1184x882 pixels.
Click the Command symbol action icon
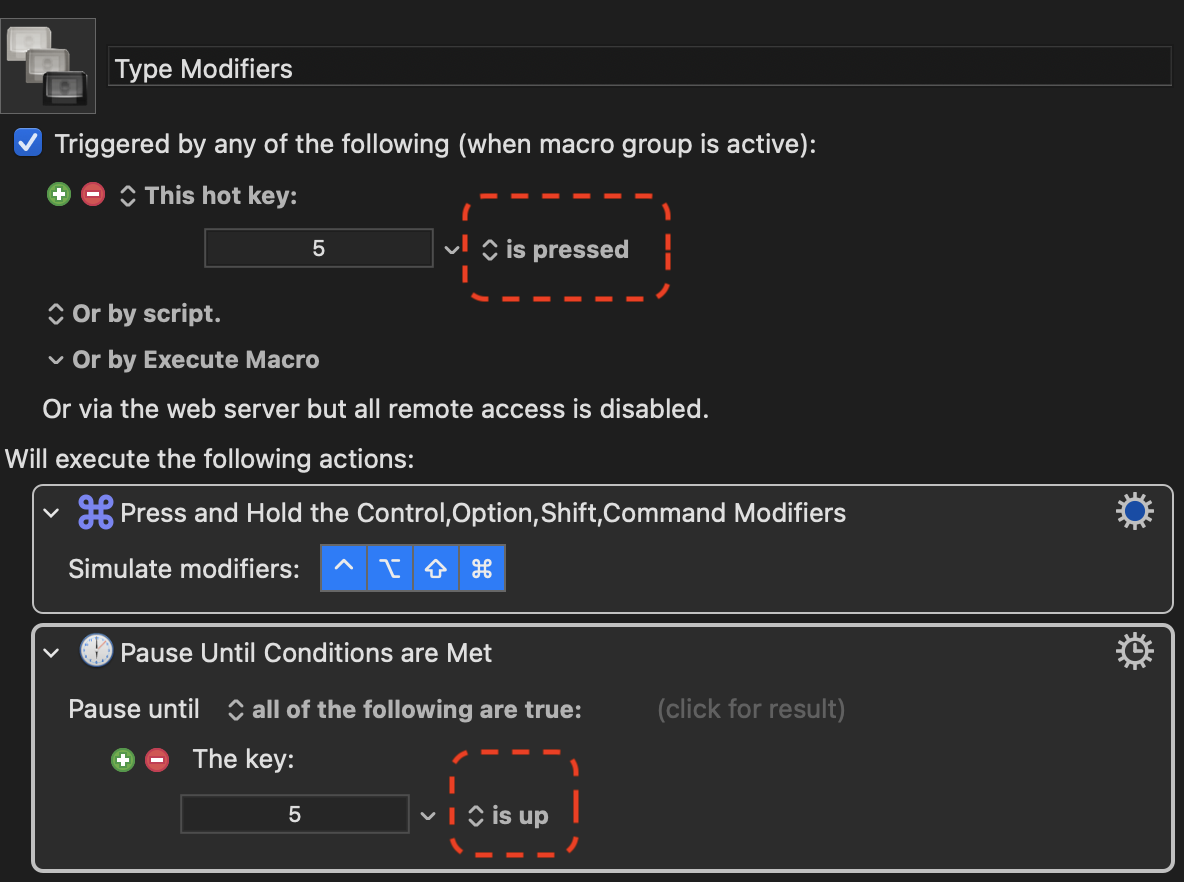96,512
